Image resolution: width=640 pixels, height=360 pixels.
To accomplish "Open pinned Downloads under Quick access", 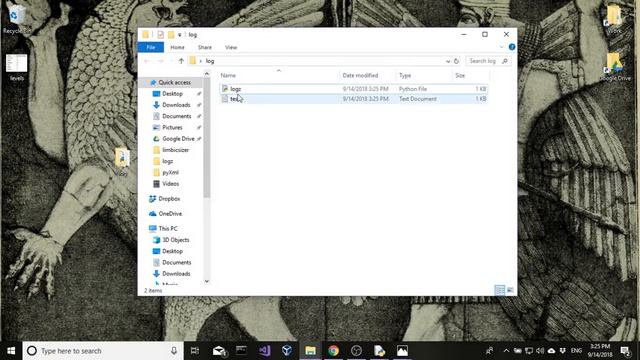I will pos(176,105).
